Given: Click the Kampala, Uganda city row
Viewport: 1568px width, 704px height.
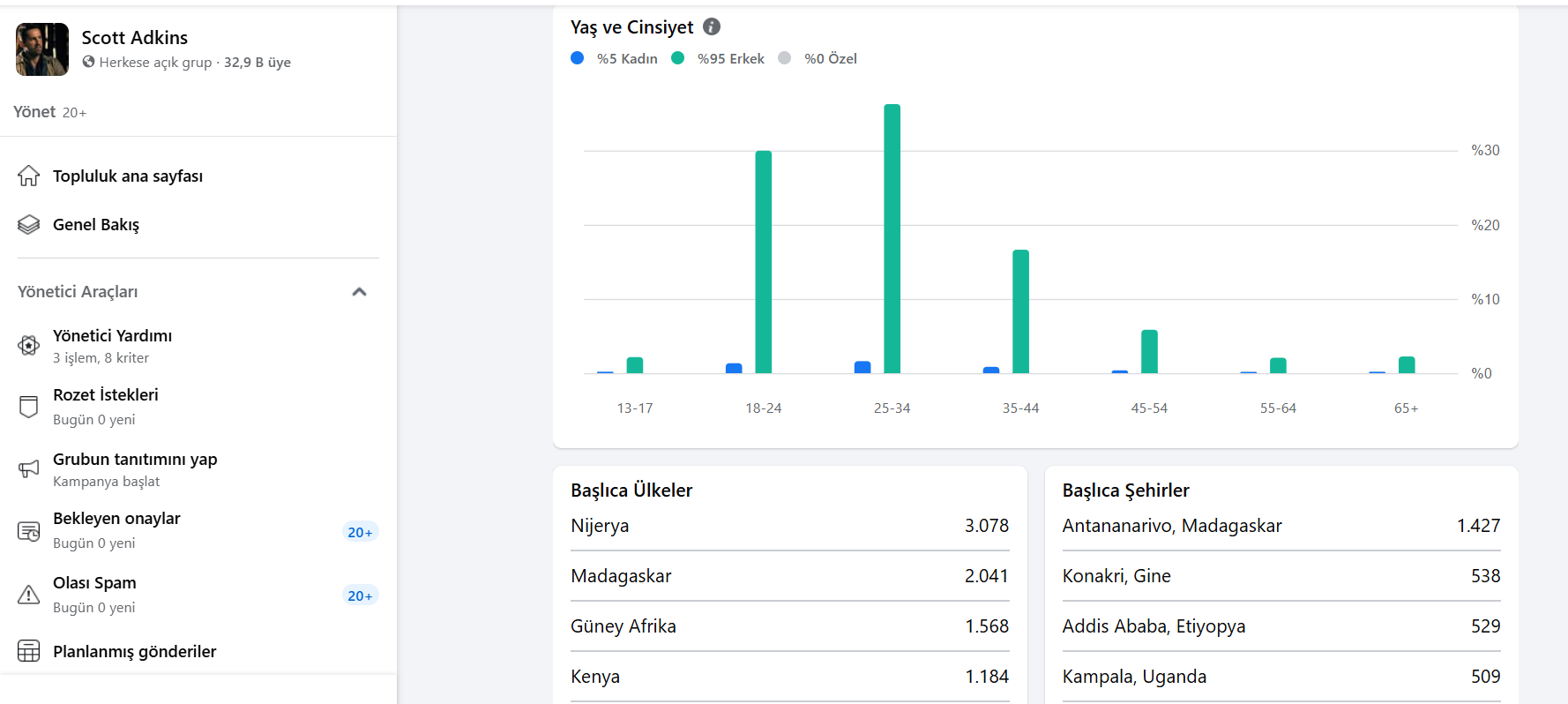Looking at the screenshot, I should 1281,677.
